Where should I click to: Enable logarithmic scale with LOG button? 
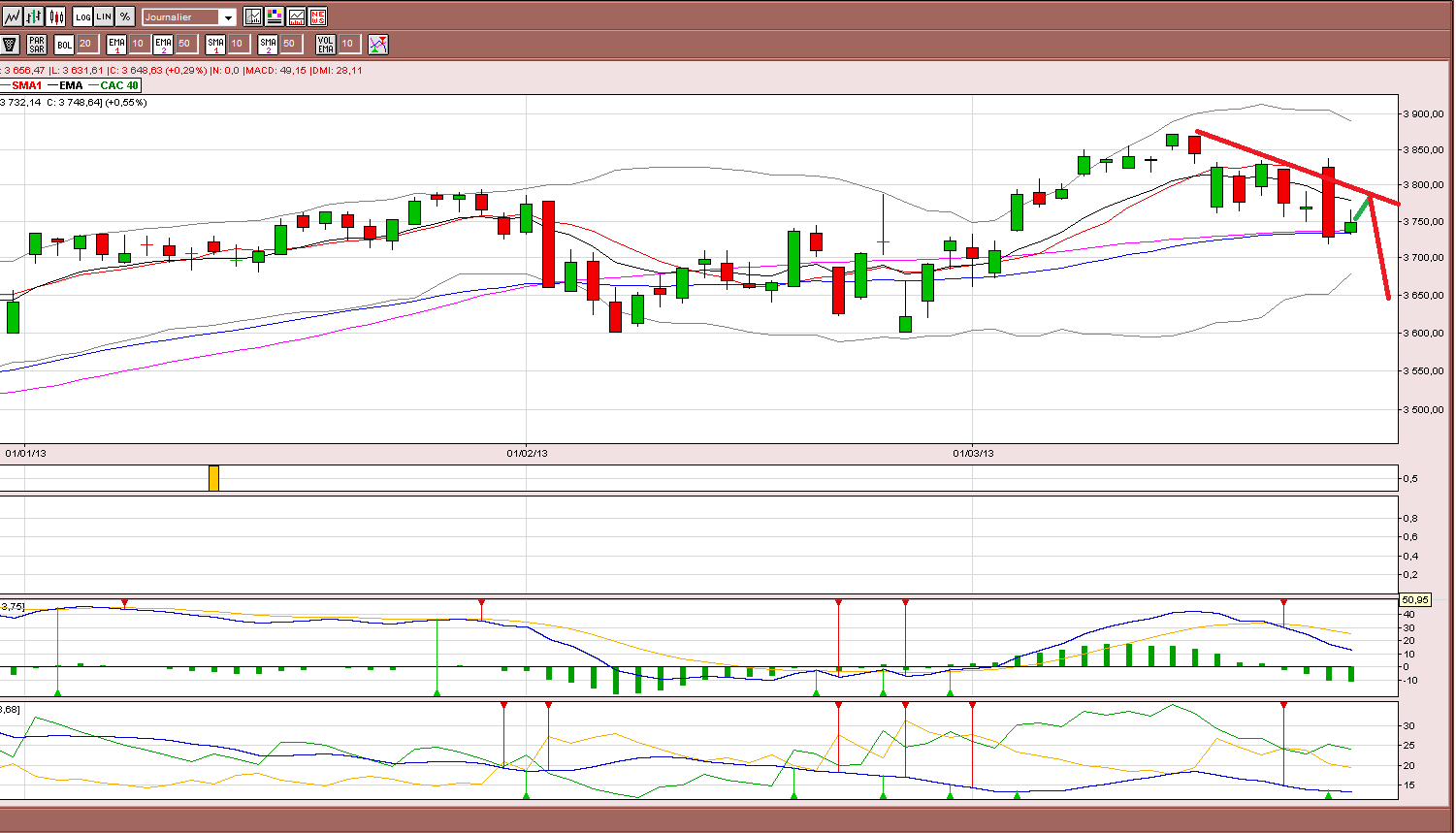[82, 16]
